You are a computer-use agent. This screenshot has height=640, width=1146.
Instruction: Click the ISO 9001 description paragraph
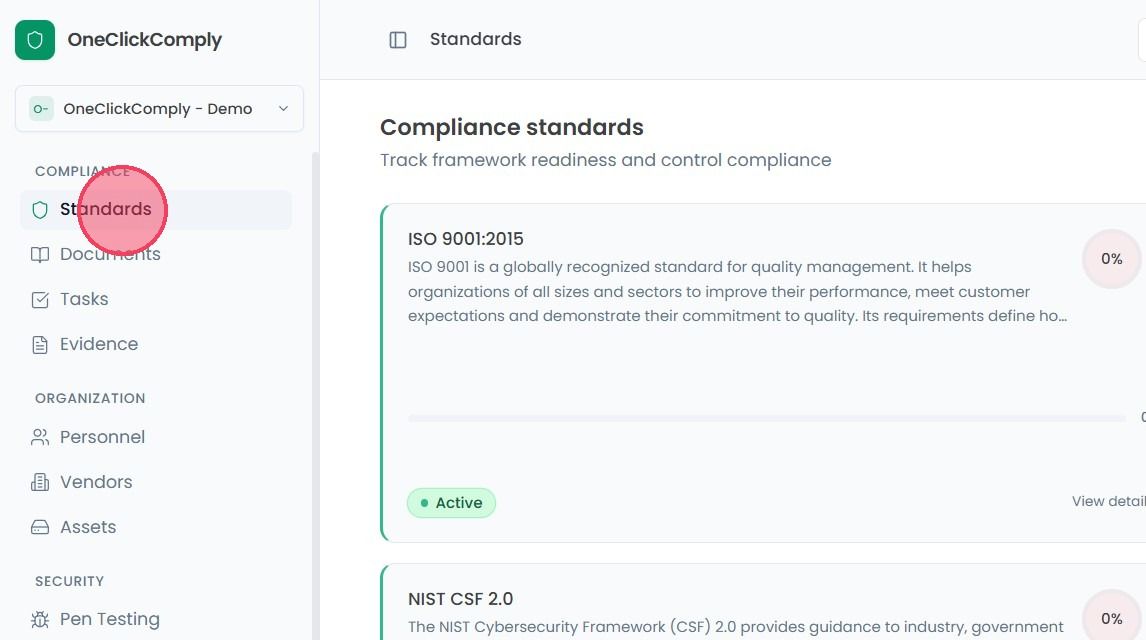tap(737, 292)
